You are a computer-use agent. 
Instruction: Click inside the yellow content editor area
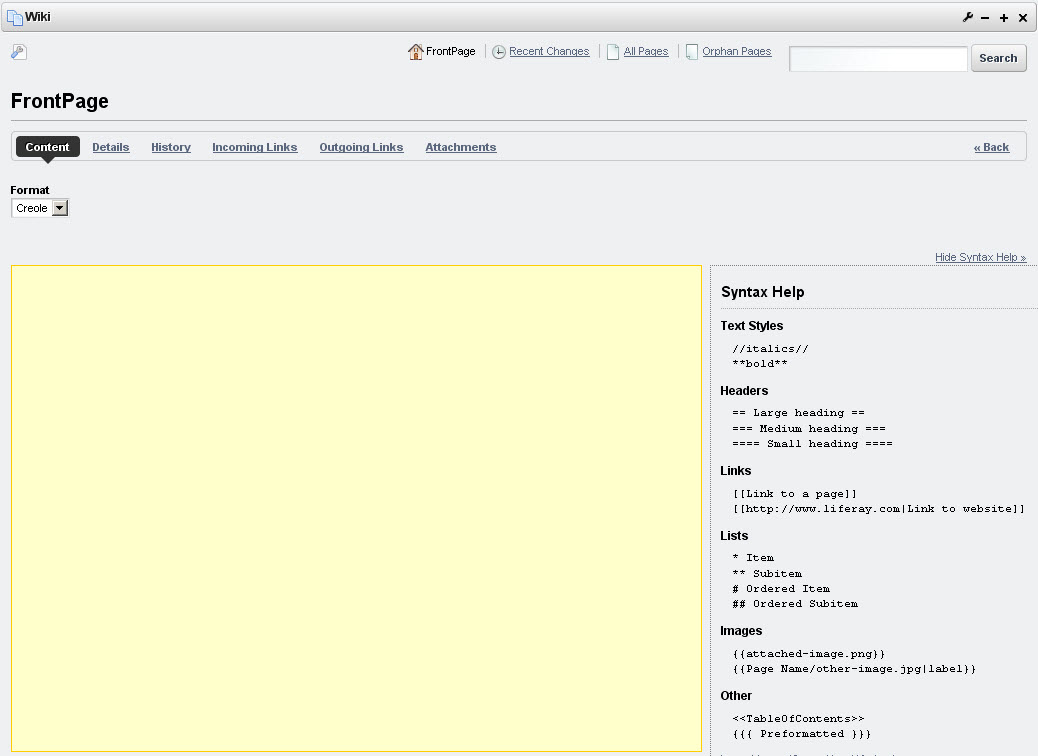(356, 508)
